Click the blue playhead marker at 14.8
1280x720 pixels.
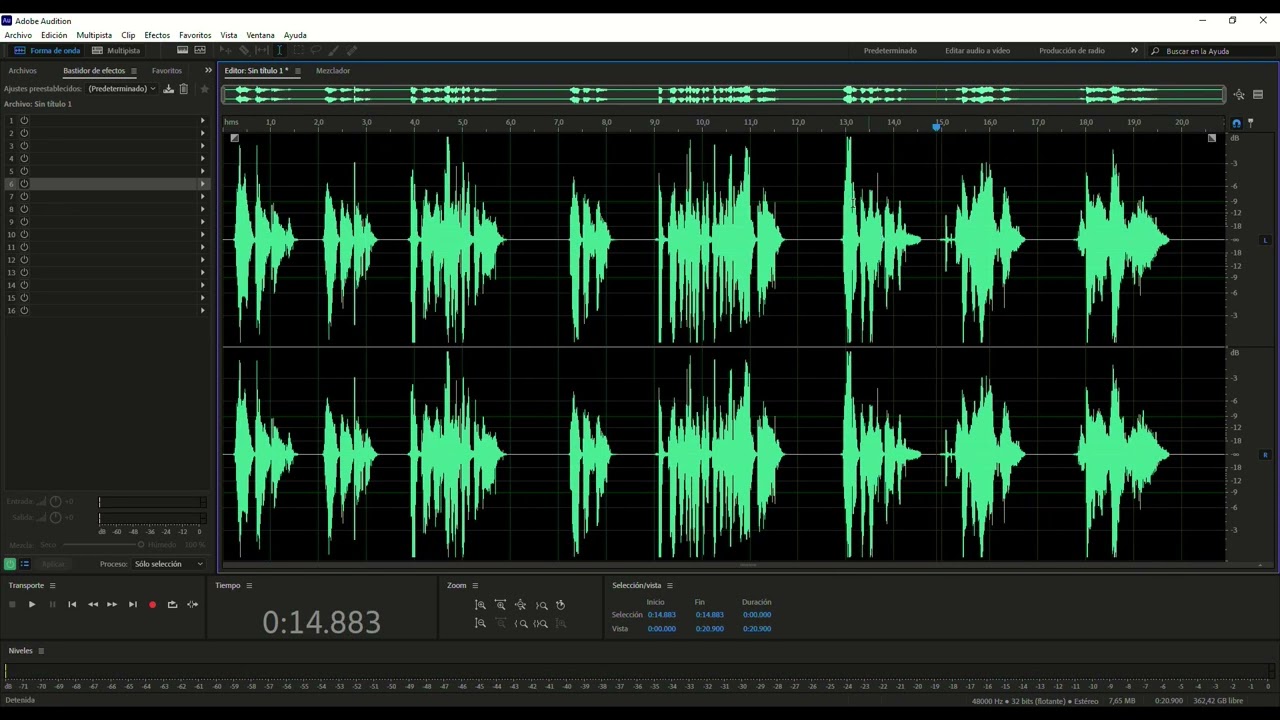(x=937, y=126)
